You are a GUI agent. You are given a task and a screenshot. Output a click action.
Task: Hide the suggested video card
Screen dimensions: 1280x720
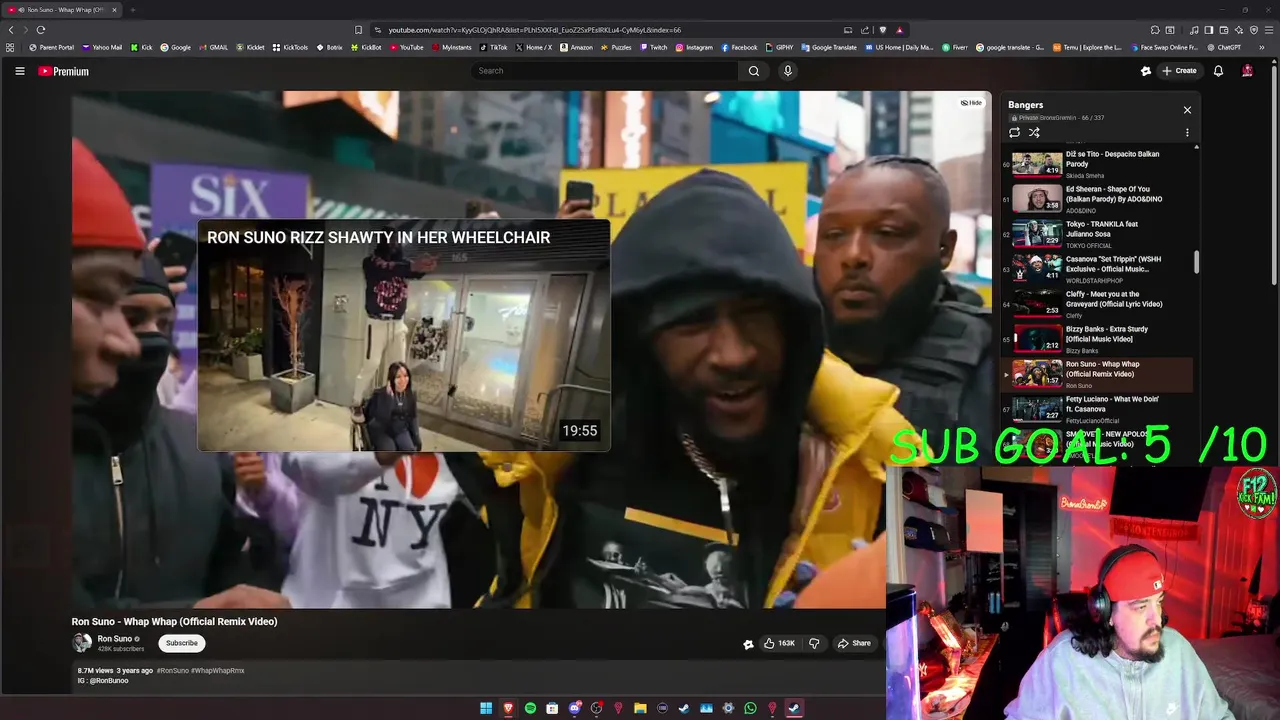tap(972, 103)
